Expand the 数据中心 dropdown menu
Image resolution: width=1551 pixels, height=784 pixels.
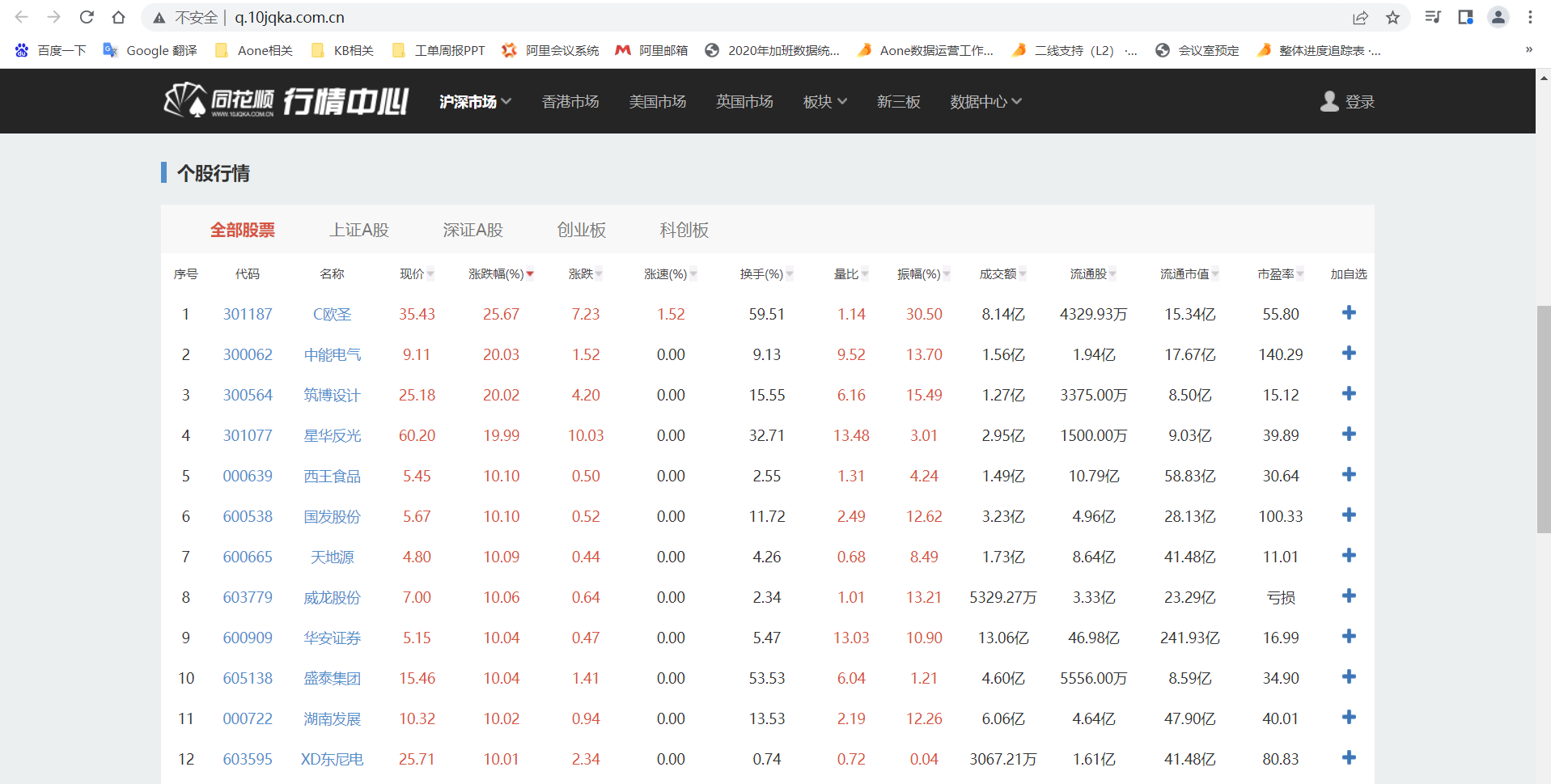tap(985, 101)
